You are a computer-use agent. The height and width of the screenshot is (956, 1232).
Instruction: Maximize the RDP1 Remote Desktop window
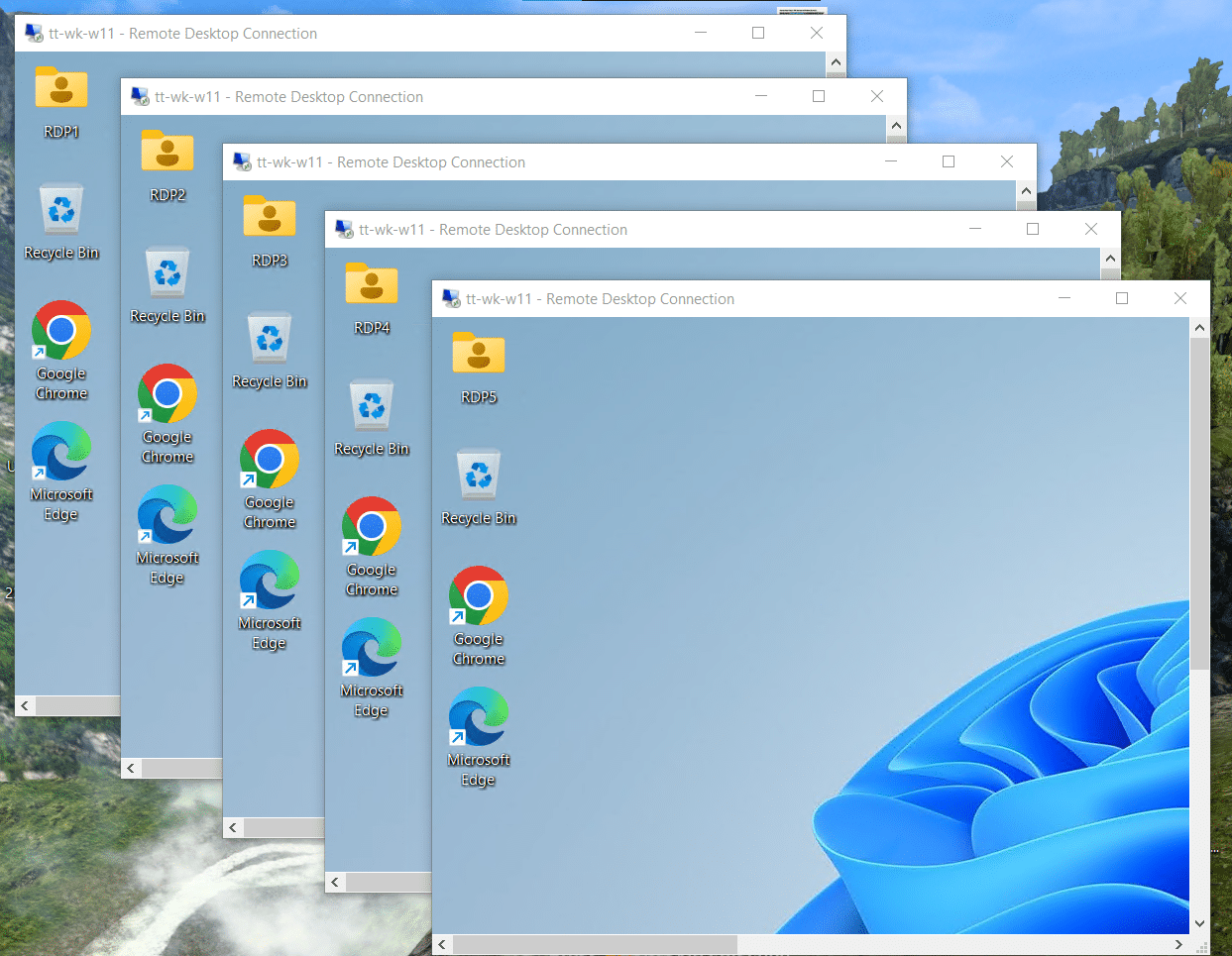[758, 33]
